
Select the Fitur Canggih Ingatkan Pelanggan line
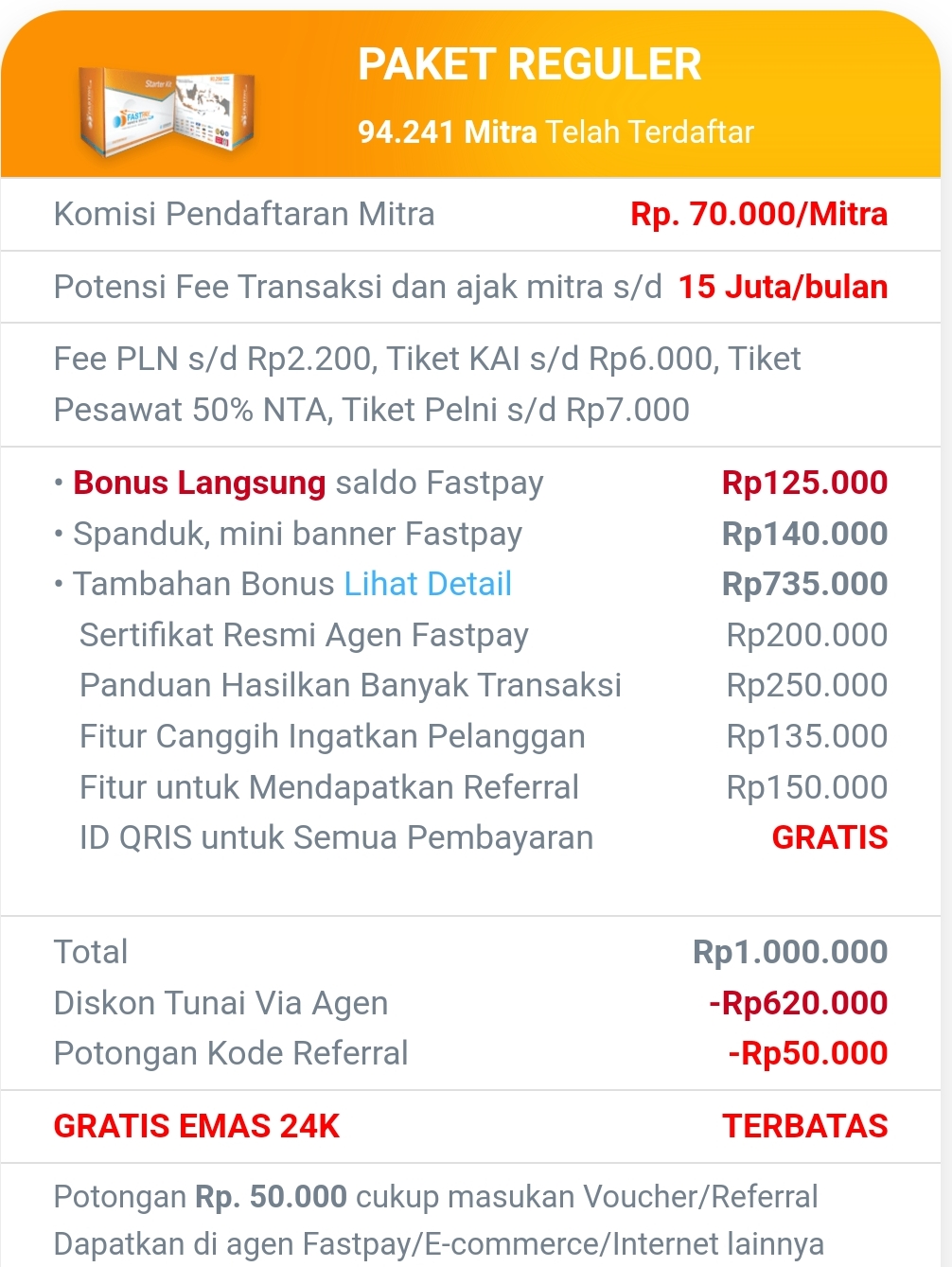331,736
